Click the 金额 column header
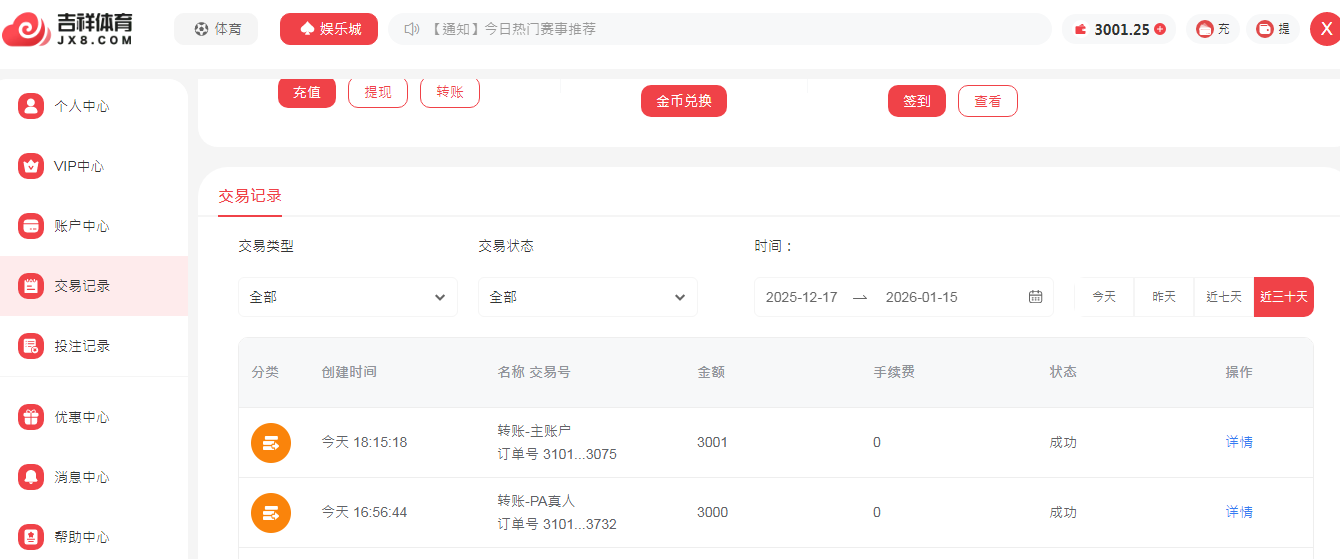 (711, 372)
